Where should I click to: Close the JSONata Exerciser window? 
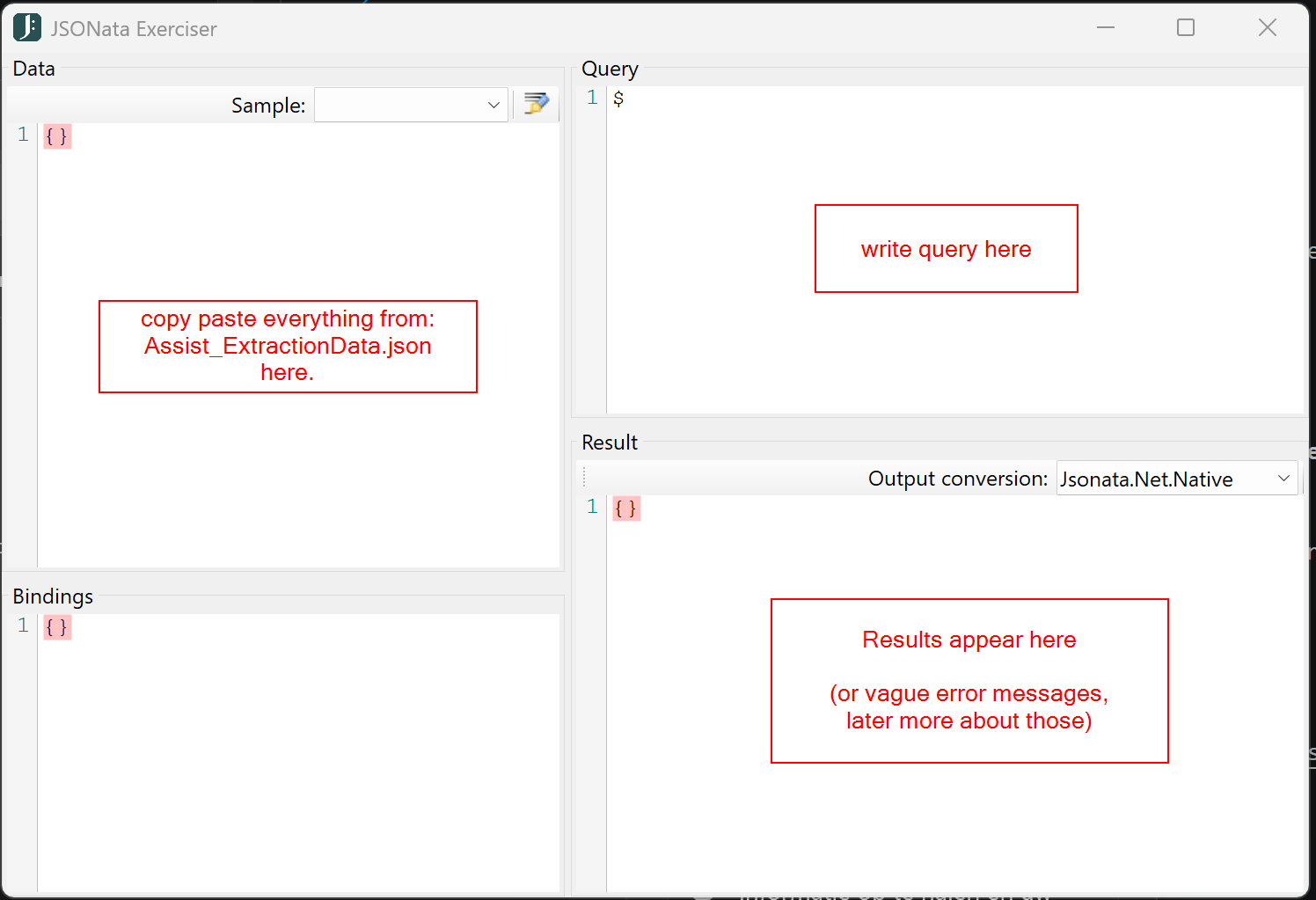[1267, 28]
